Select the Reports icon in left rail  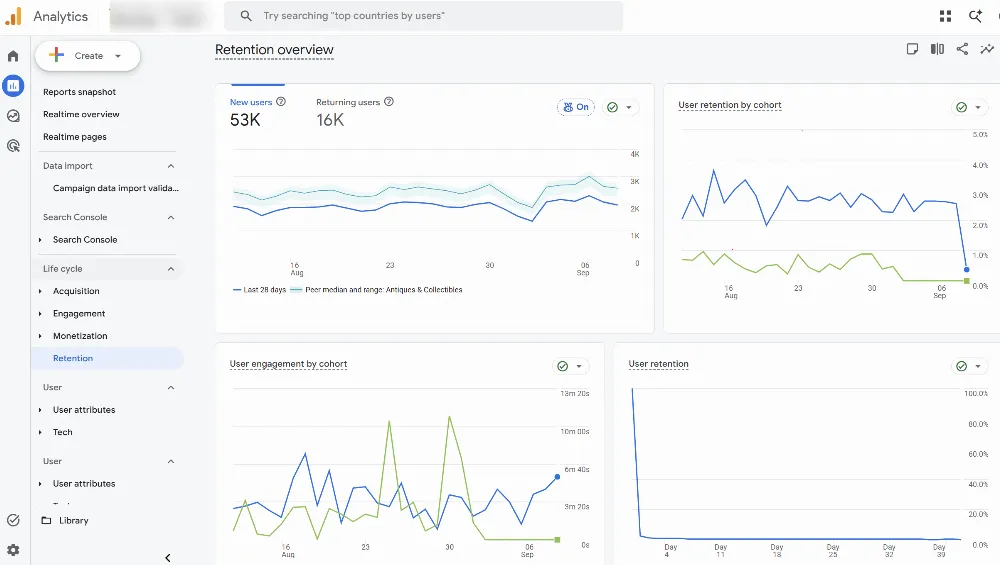13,85
